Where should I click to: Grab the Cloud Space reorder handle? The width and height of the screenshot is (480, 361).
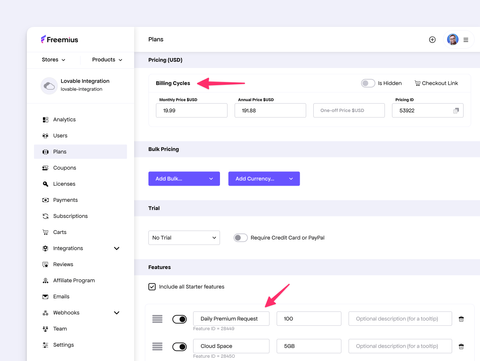[157, 346]
